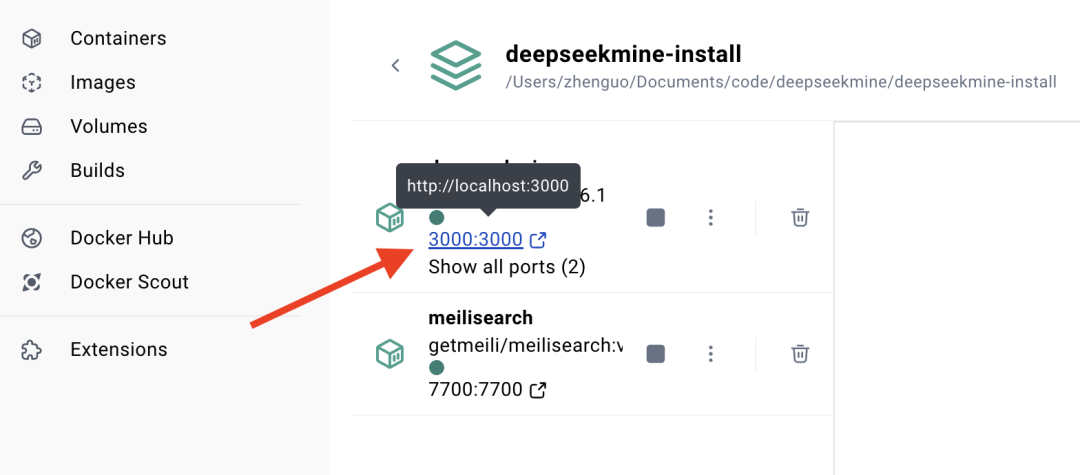
Task: Click the Containers cube icon
Action: click(32, 39)
